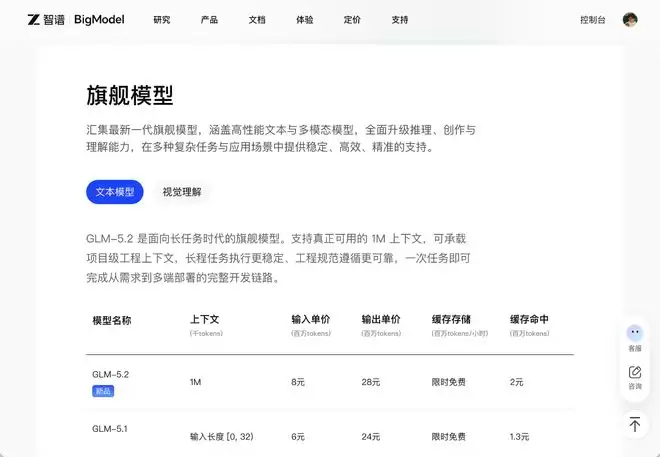The width and height of the screenshot is (660, 457).
Task: Click the 6元 input price cell
Action: coord(298,437)
